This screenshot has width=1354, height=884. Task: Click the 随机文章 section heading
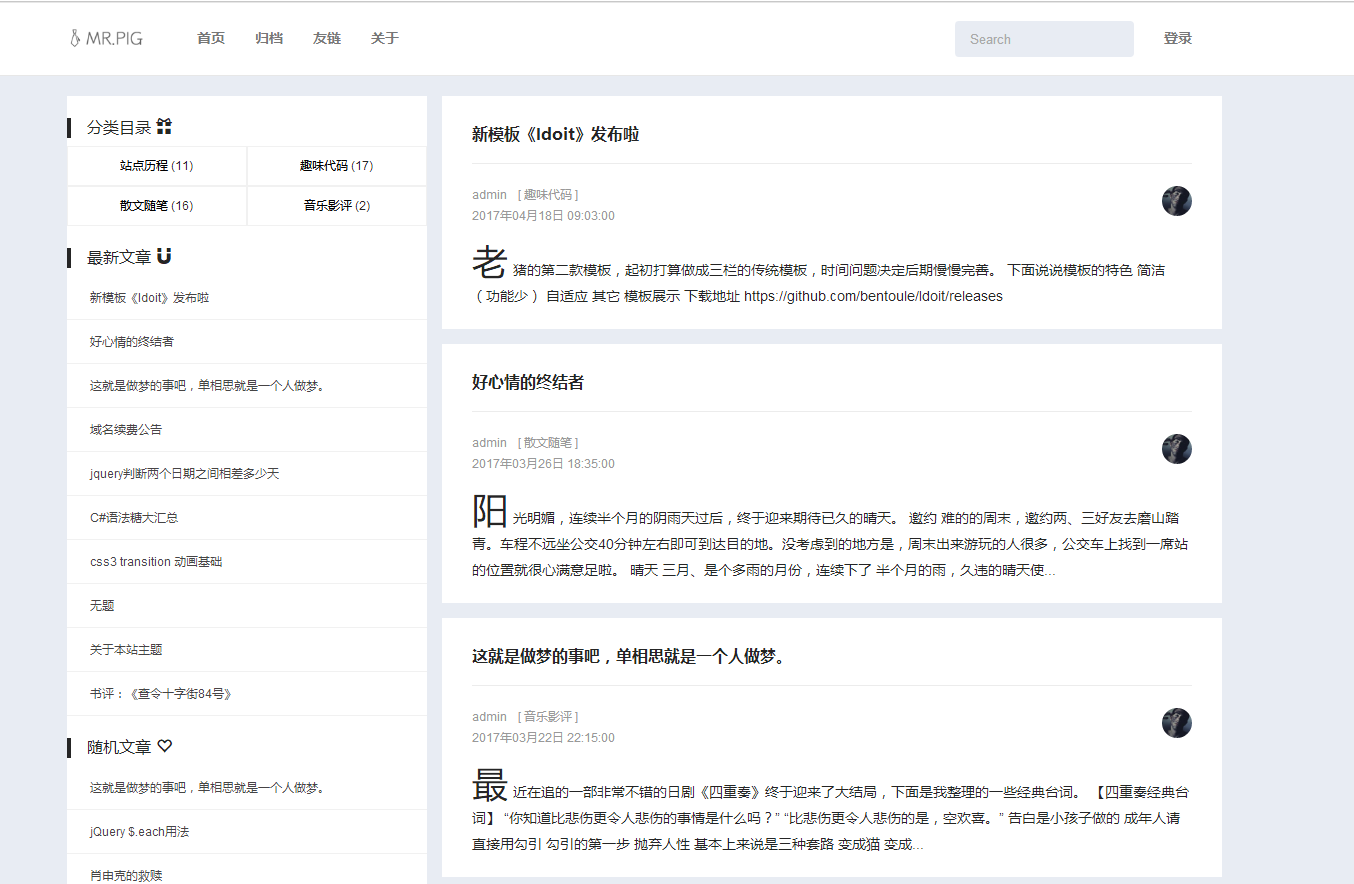coord(119,747)
